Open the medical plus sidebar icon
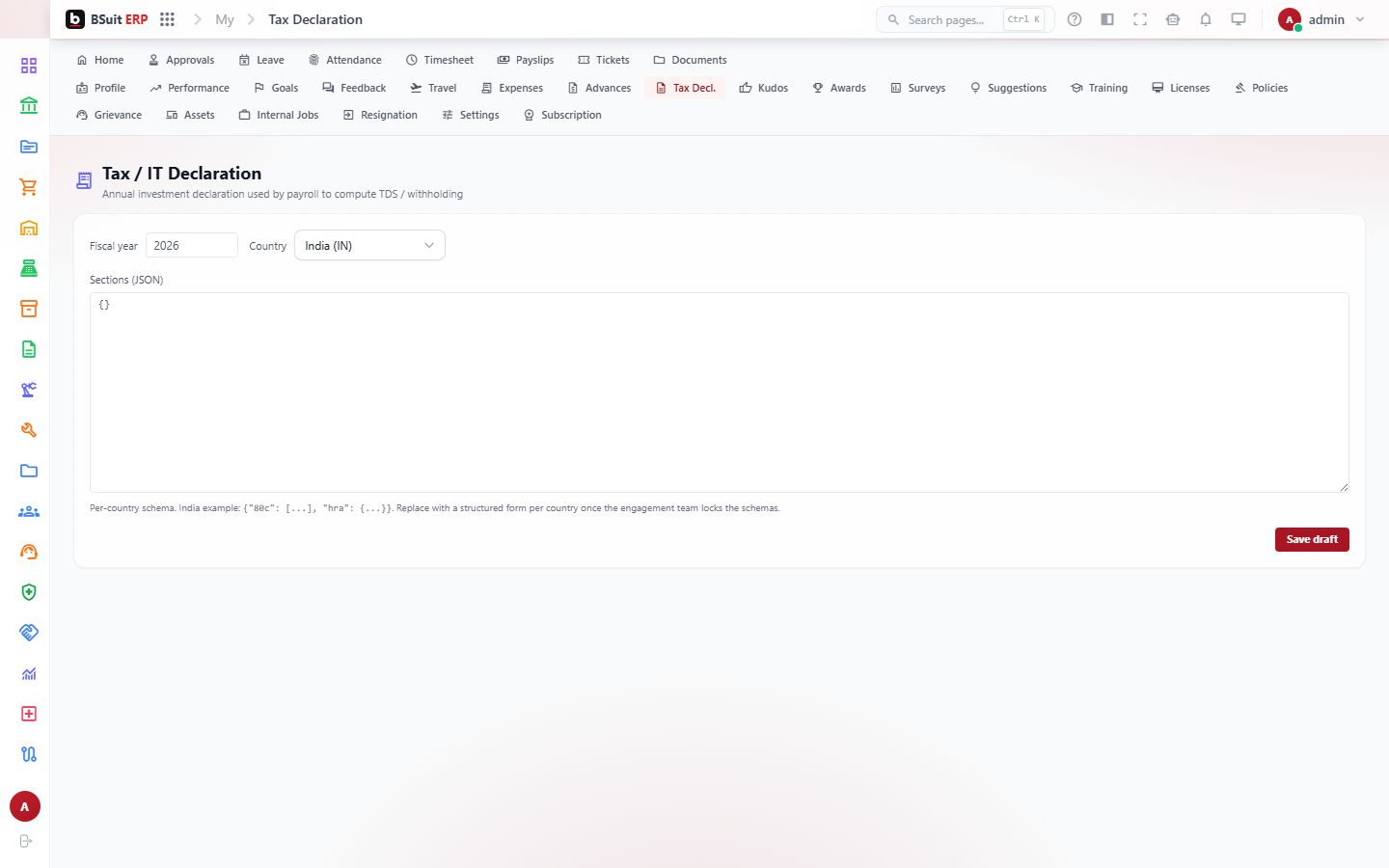1389x868 pixels. (29, 714)
